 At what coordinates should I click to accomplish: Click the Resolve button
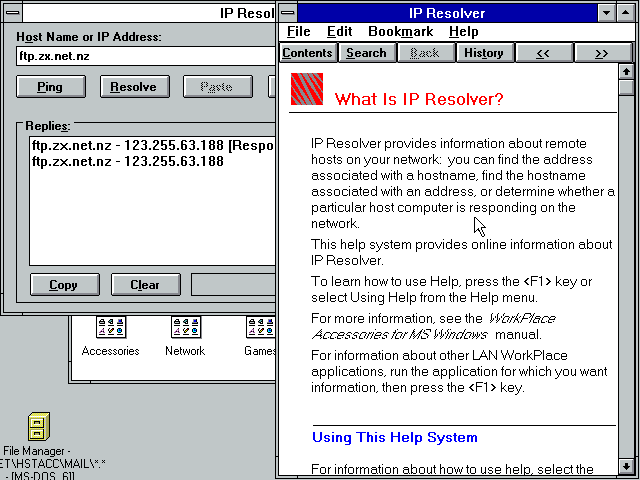tap(134, 87)
